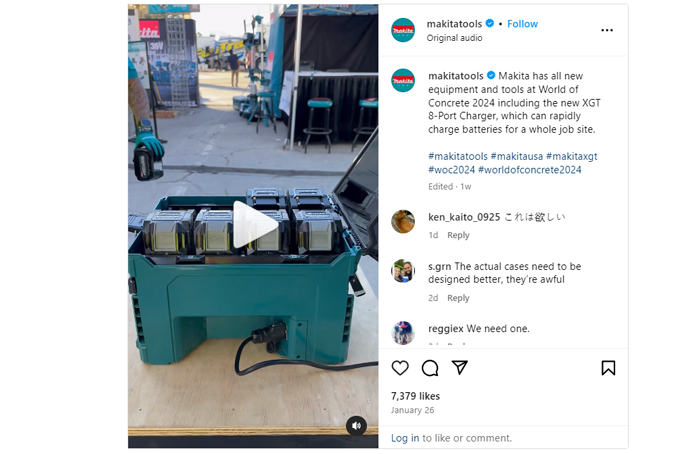700x454 pixels.
Task: Play the video with center play button
Action: coord(255,225)
